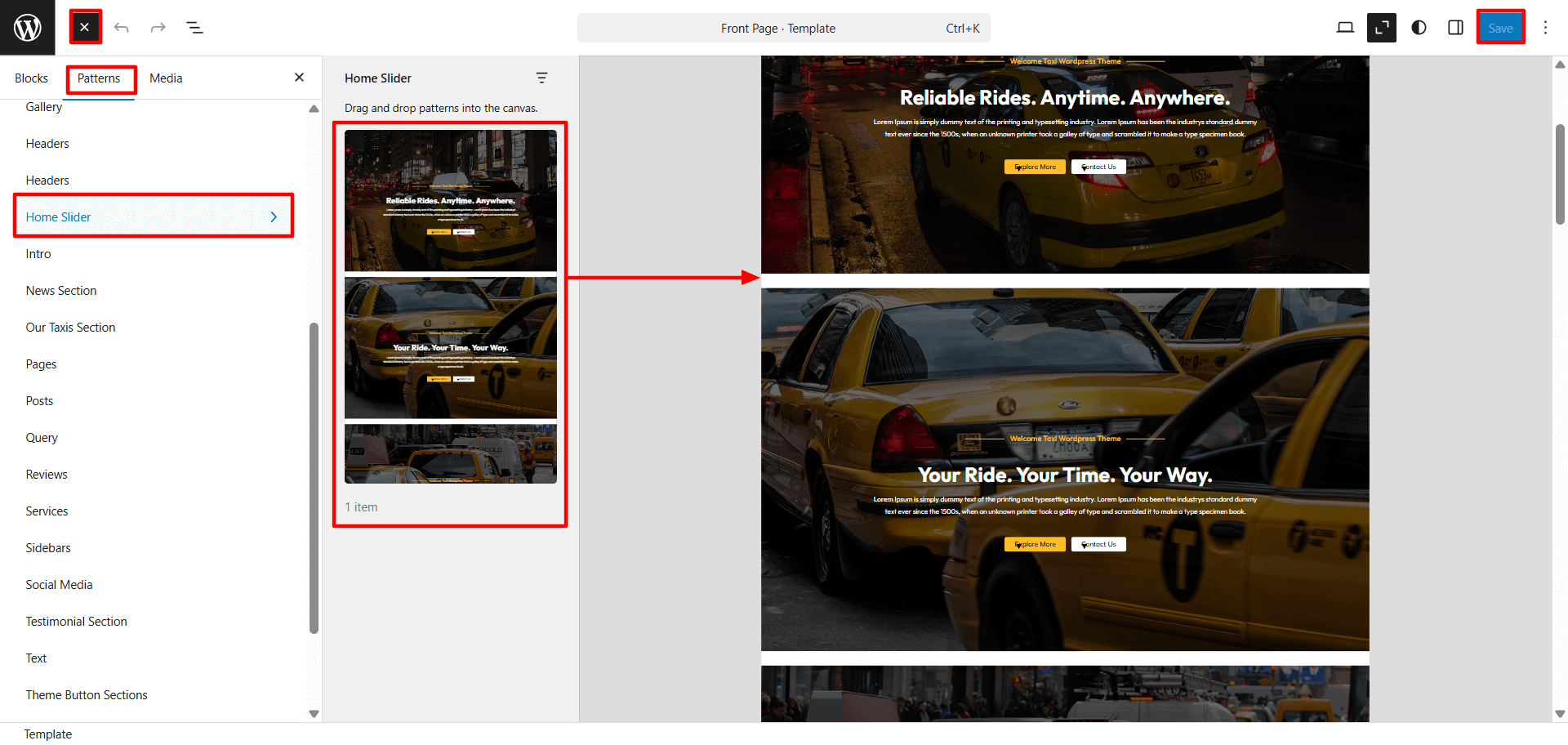
Task: Close the block inserter panel
Action: coord(85,28)
